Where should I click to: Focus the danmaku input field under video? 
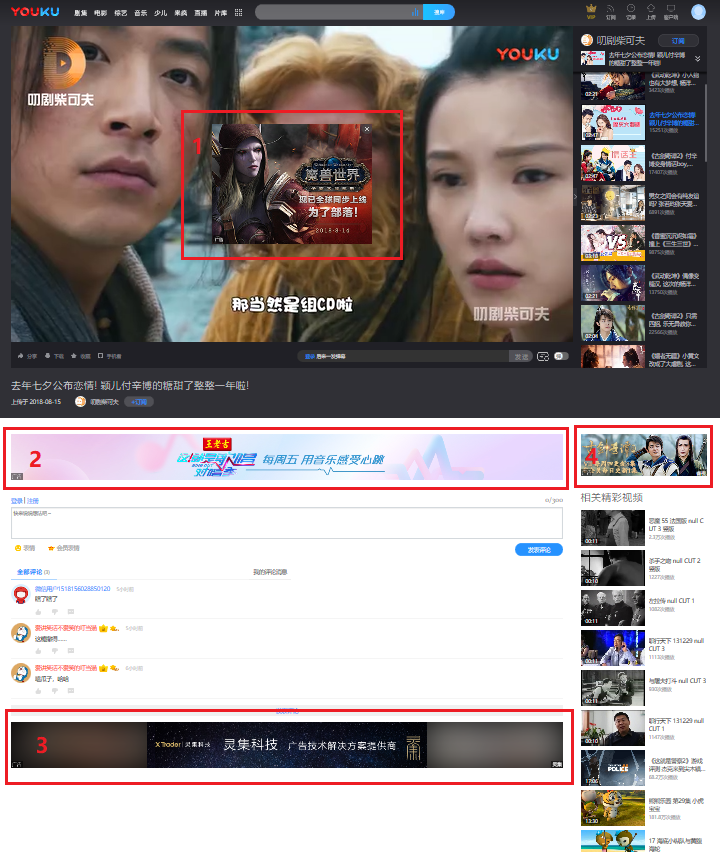(403, 356)
